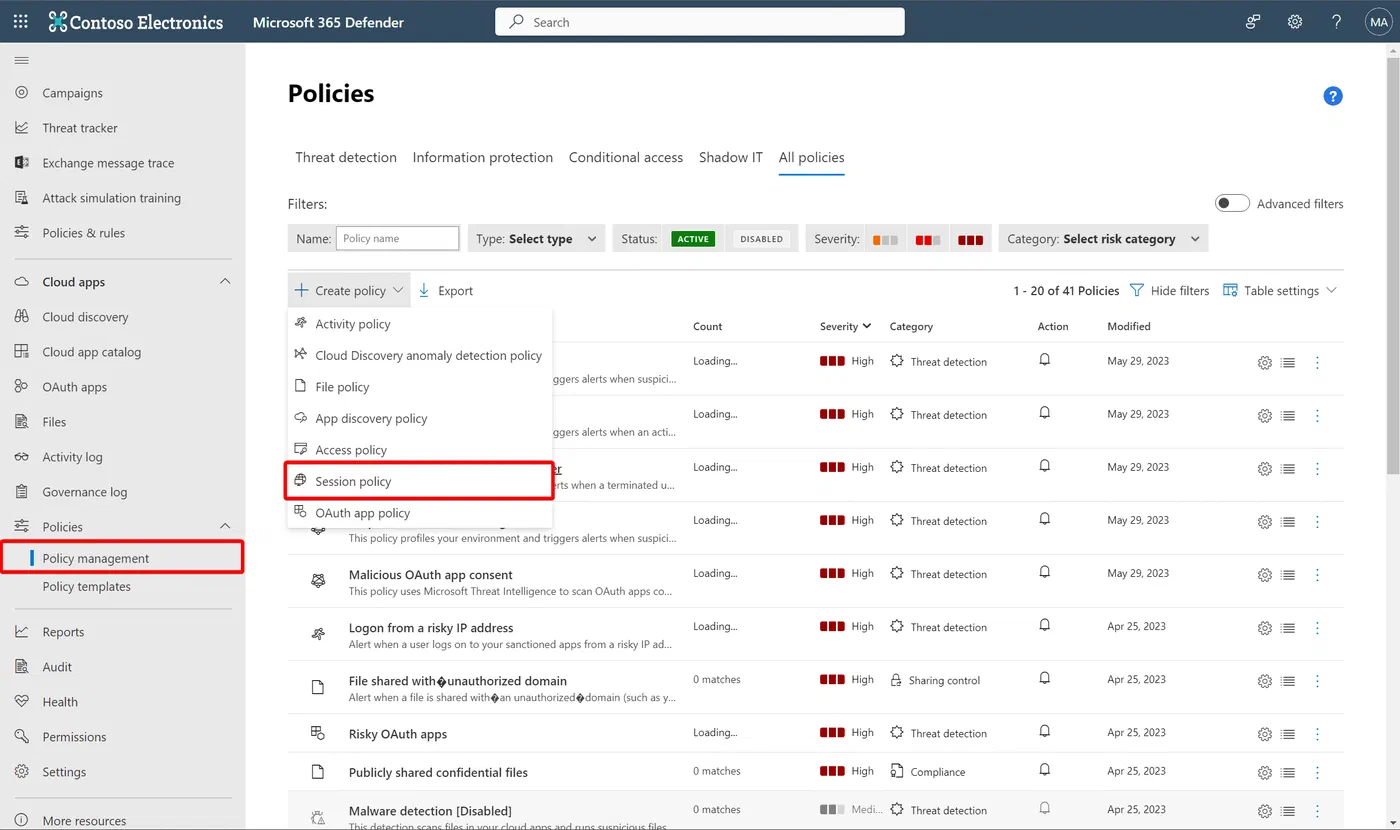Open Campaigns in the sidebar
The width and height of the screenshot is (1400, 830).
coord(72,93)
